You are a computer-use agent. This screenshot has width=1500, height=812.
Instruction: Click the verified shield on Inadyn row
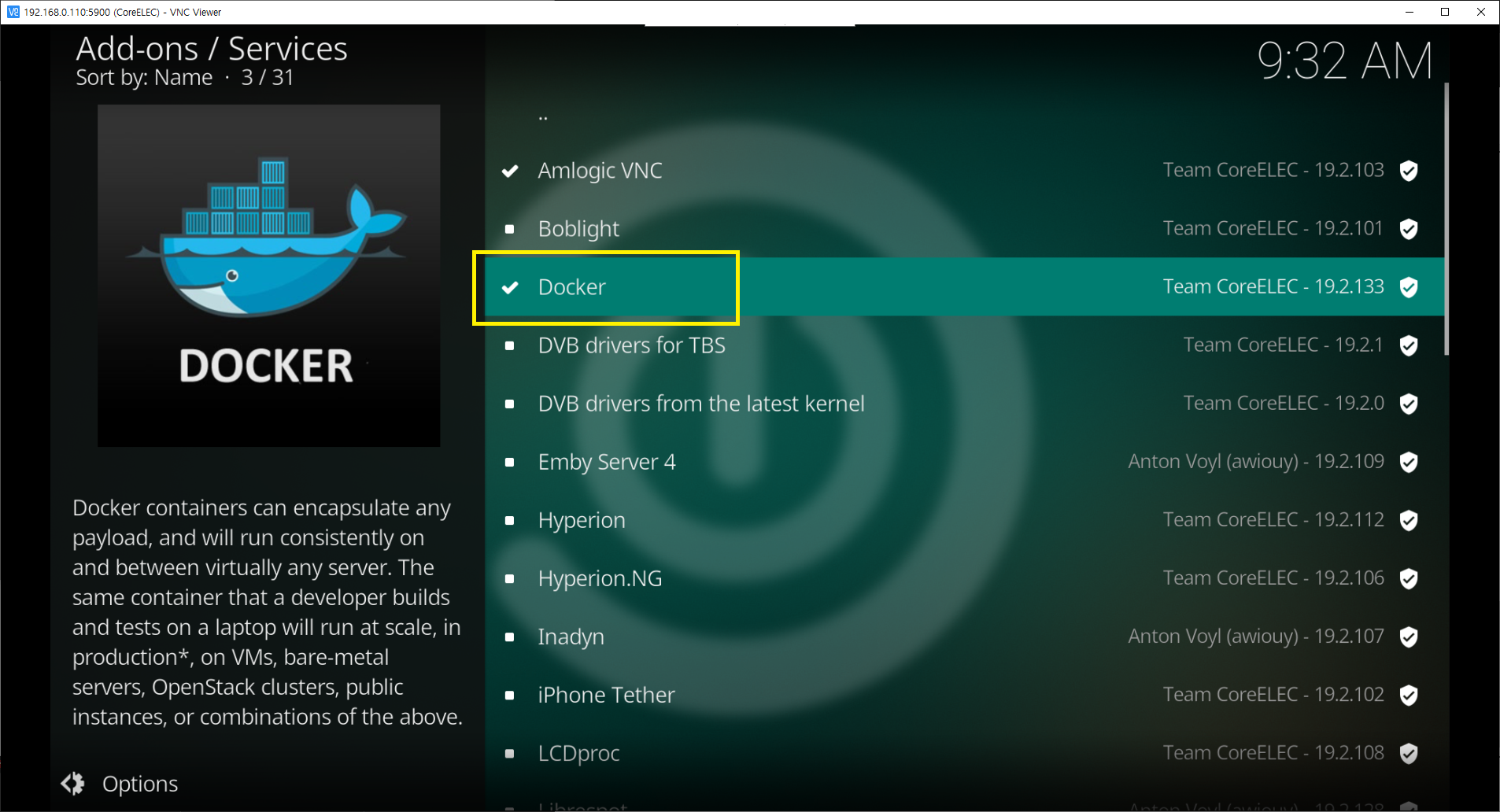click(x=1409, y=637)
